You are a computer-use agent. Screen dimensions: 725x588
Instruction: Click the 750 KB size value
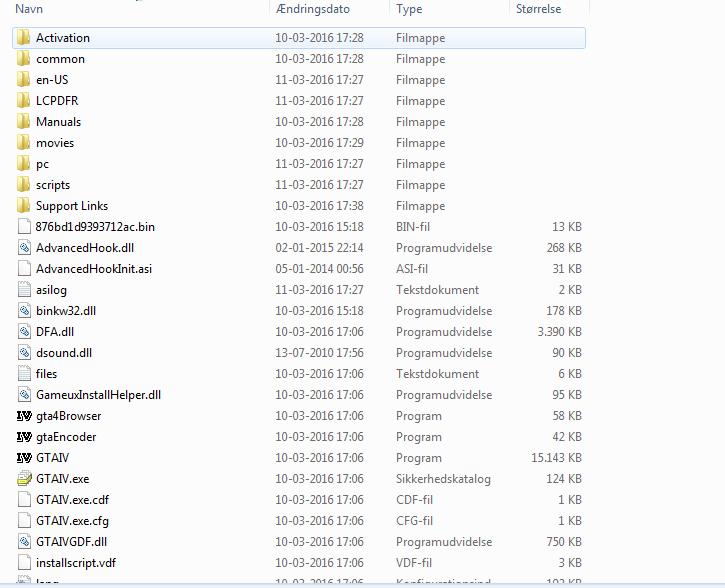[x=564, y=542]
